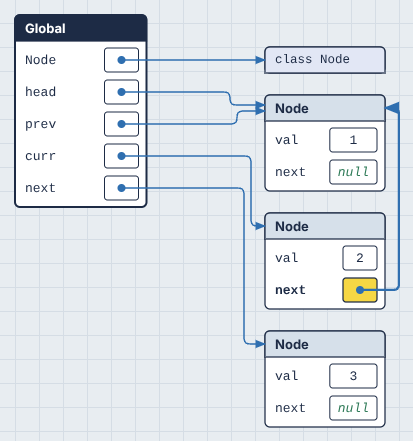Click the pointer box of Node variable
Viewport: 413px width, 441px height.
[121, 60]
